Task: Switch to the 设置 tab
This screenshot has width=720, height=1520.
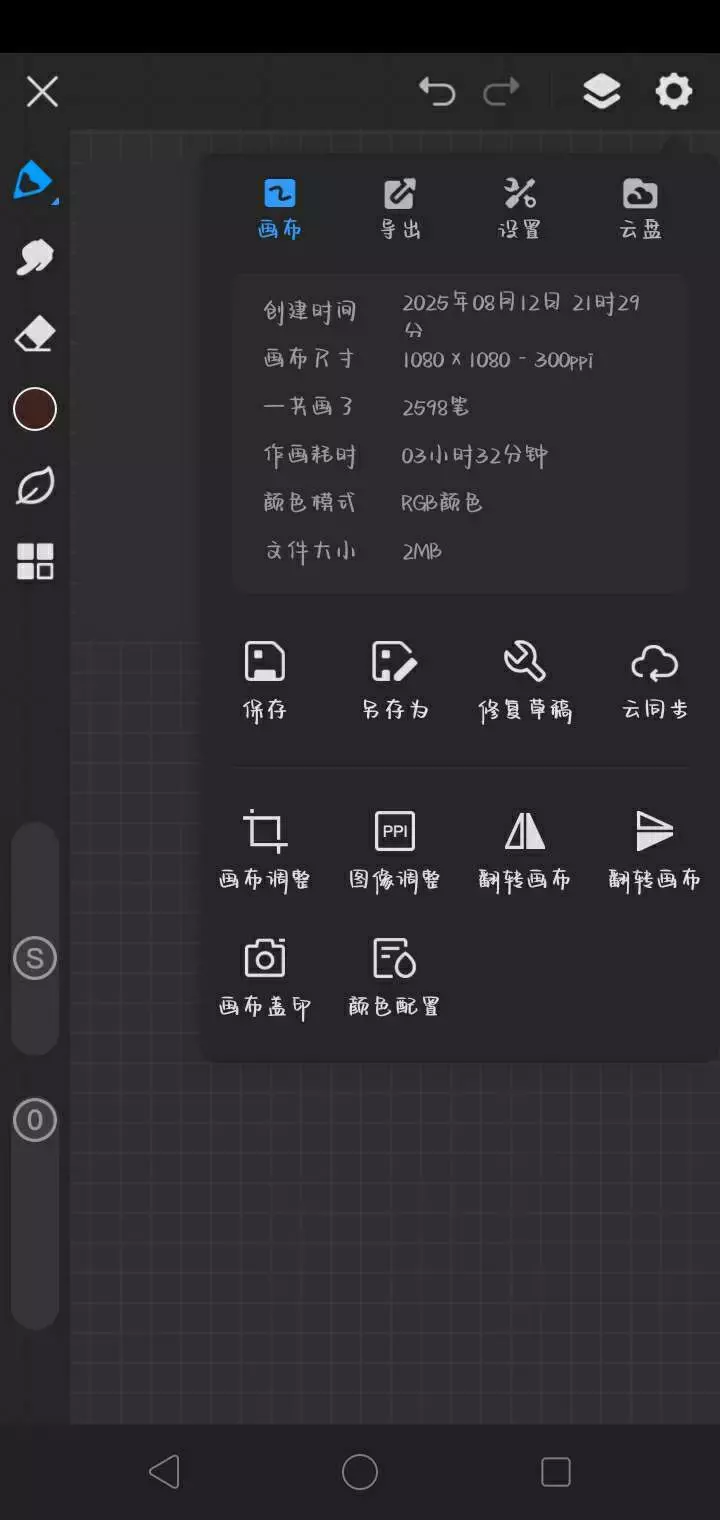Action: point(520,209)
